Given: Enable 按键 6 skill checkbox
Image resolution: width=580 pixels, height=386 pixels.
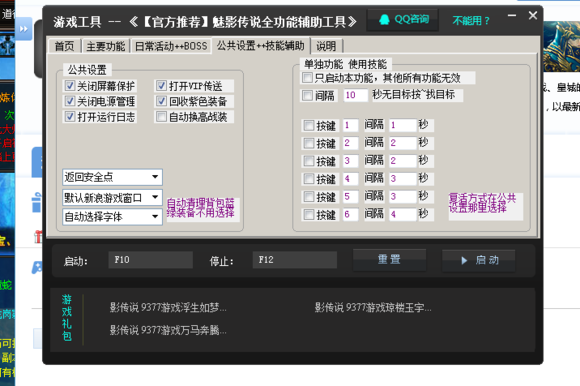Looking at the screenshot, I should tap(308, 214).
